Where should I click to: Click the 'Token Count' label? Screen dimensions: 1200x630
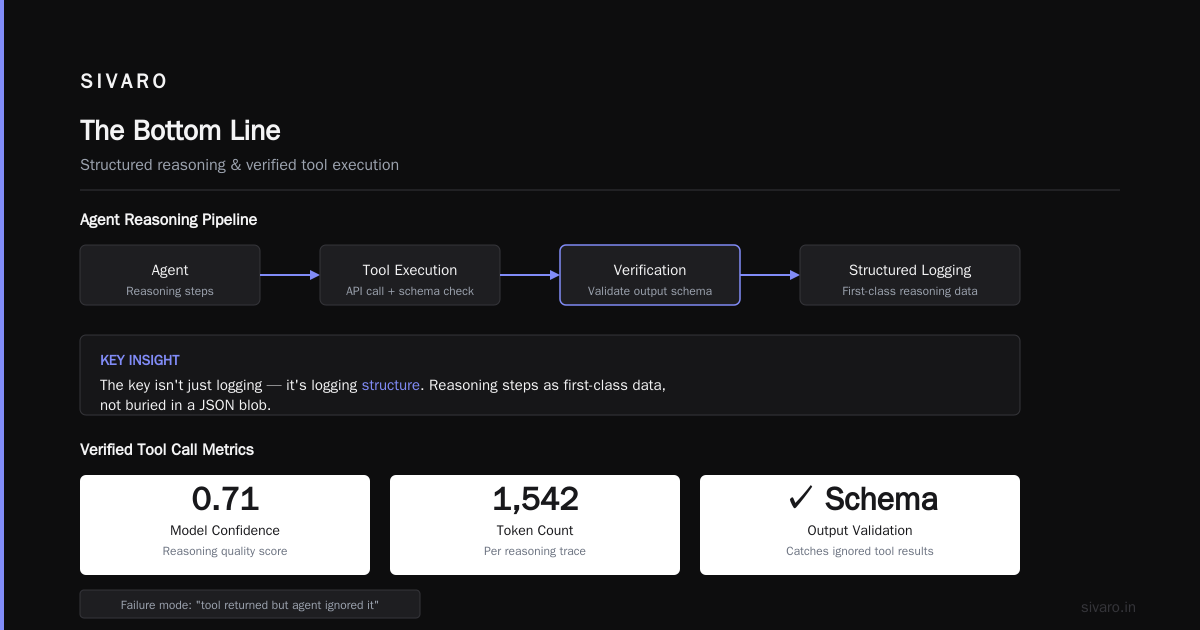(x=535, y=531)
